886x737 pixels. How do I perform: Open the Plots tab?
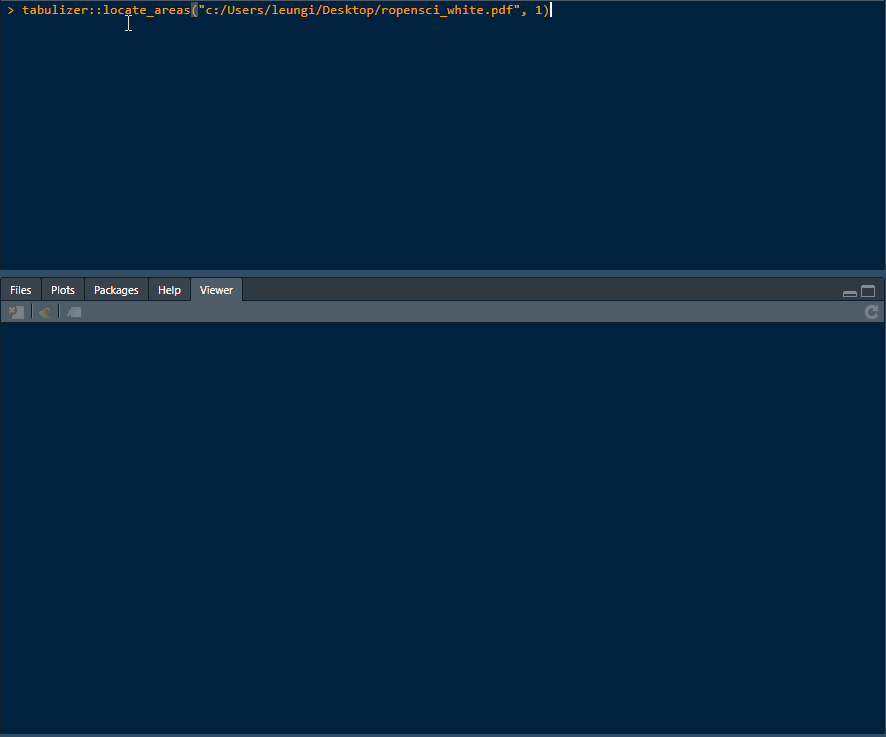coord(63,290)
